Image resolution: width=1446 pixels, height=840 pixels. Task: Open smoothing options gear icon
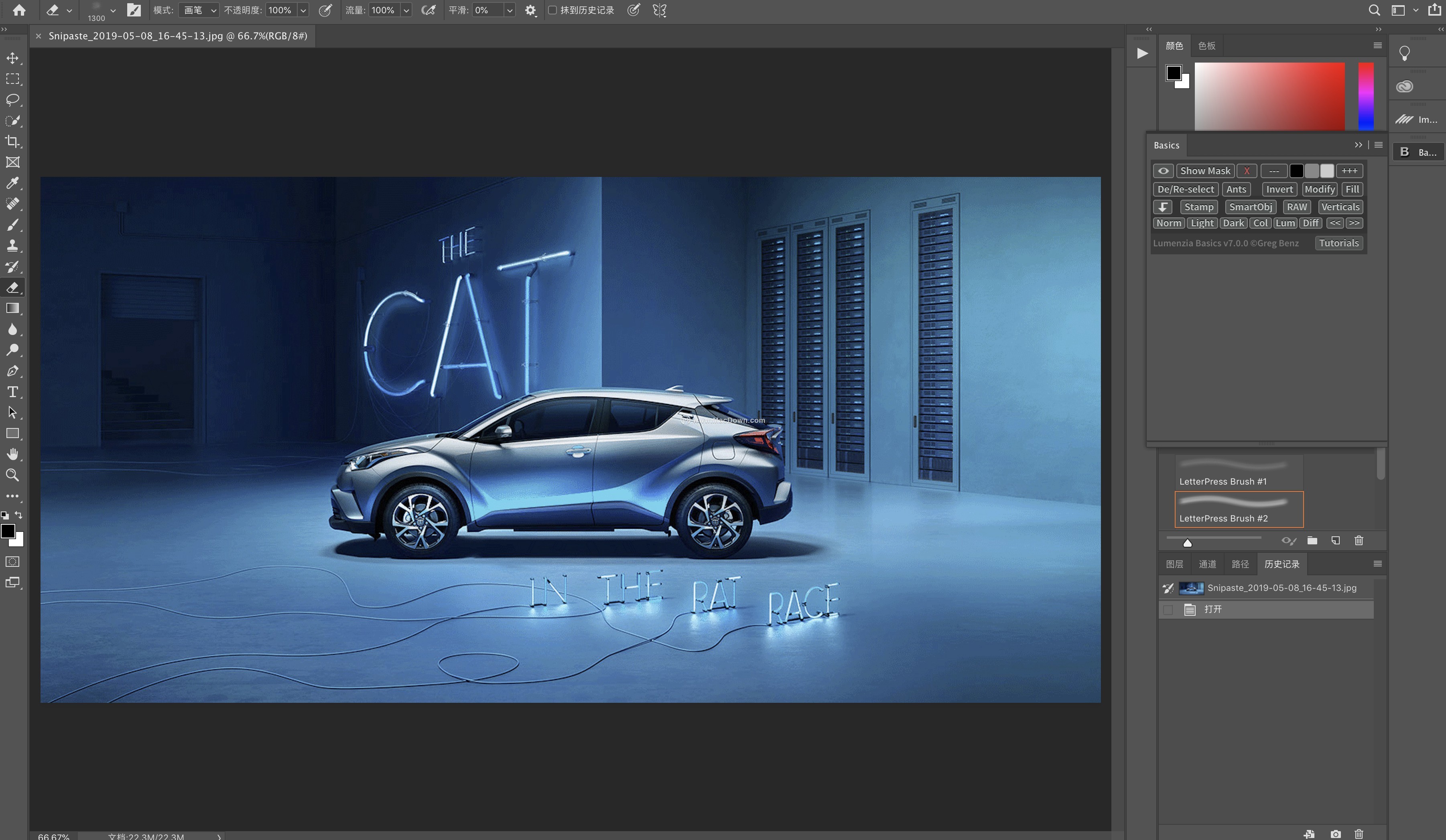click(x=530, y=10)
